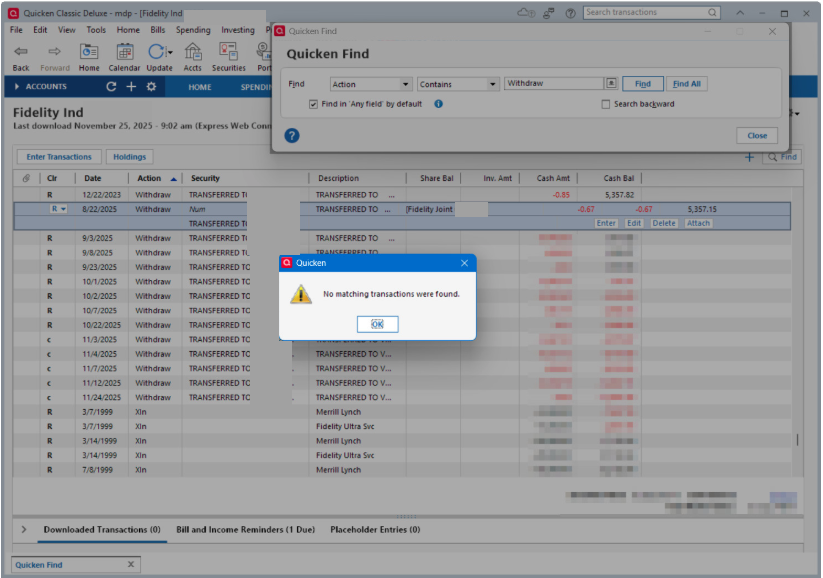Select Downloaded Transactions tab

pos(102,529)
